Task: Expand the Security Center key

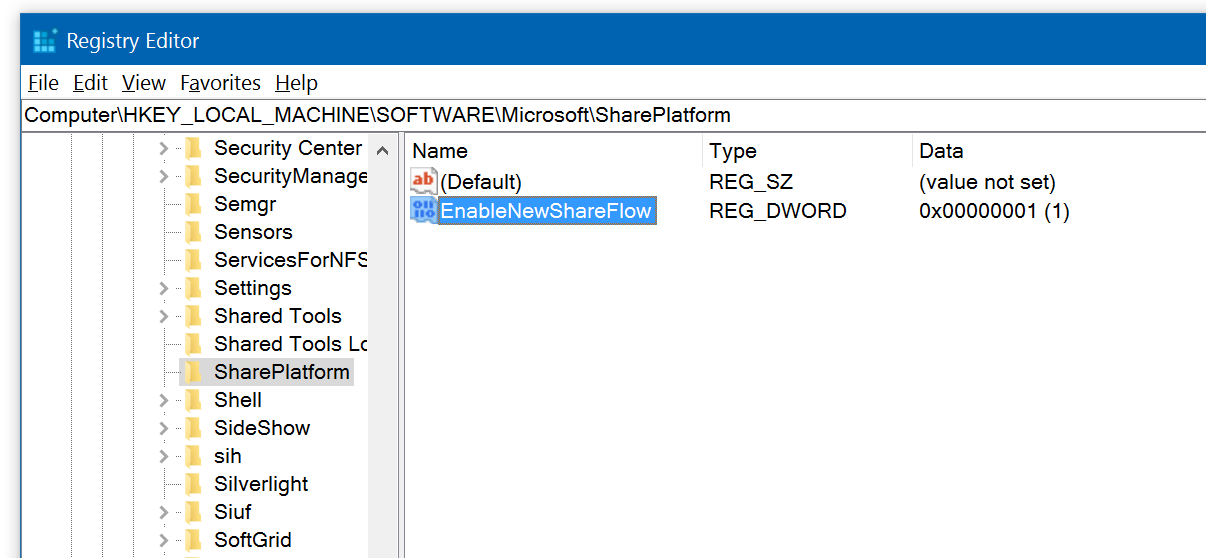Action: [x=163, y=148]
